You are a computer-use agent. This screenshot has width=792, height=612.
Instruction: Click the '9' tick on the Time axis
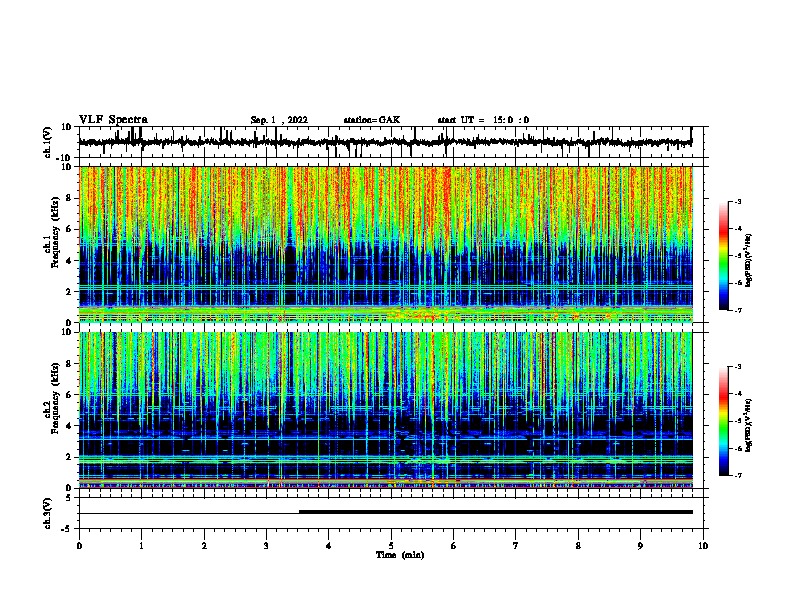click(640, 545)
